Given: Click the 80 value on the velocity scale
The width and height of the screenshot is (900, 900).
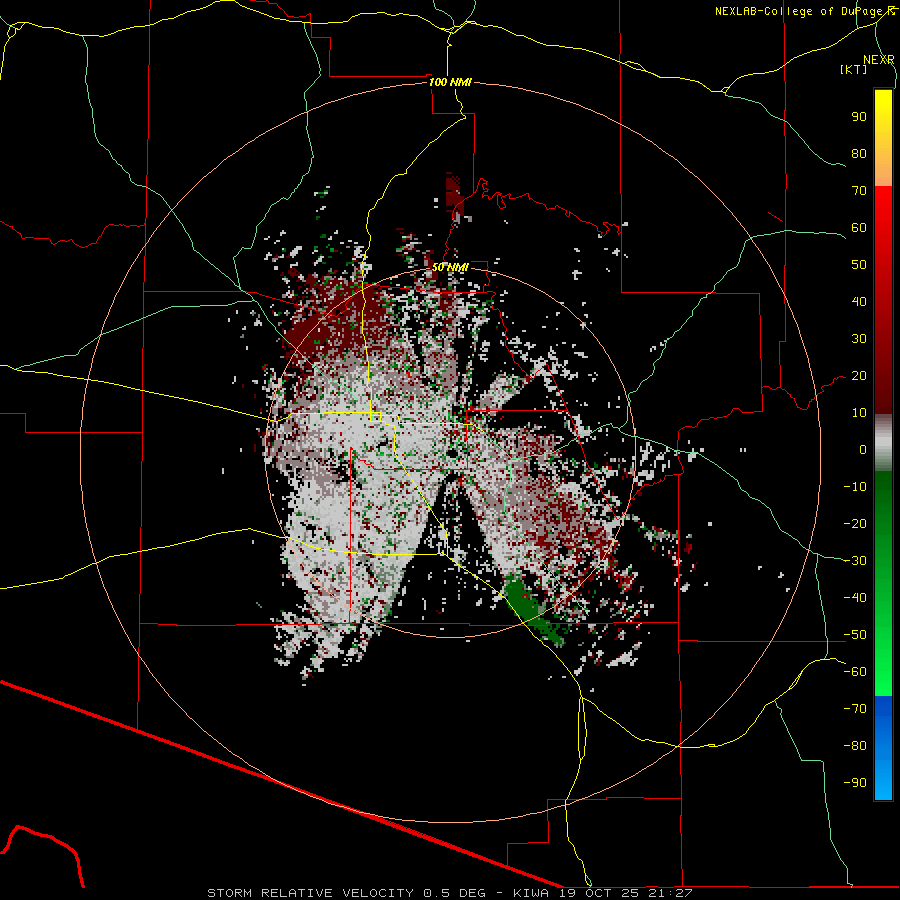Looking at the screenshot, I should [x=859, y=153].
